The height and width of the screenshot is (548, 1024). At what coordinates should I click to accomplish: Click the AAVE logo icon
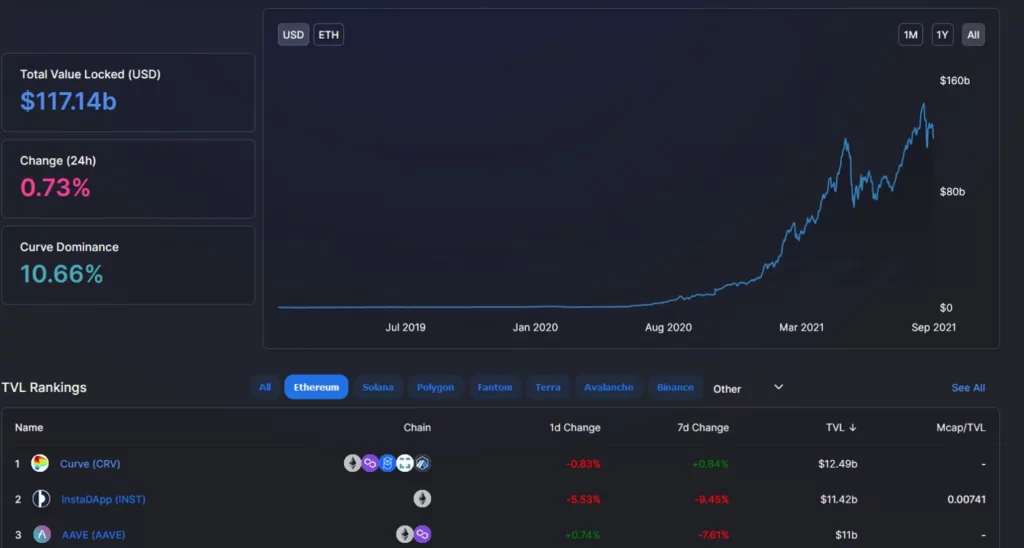point(41,535)
